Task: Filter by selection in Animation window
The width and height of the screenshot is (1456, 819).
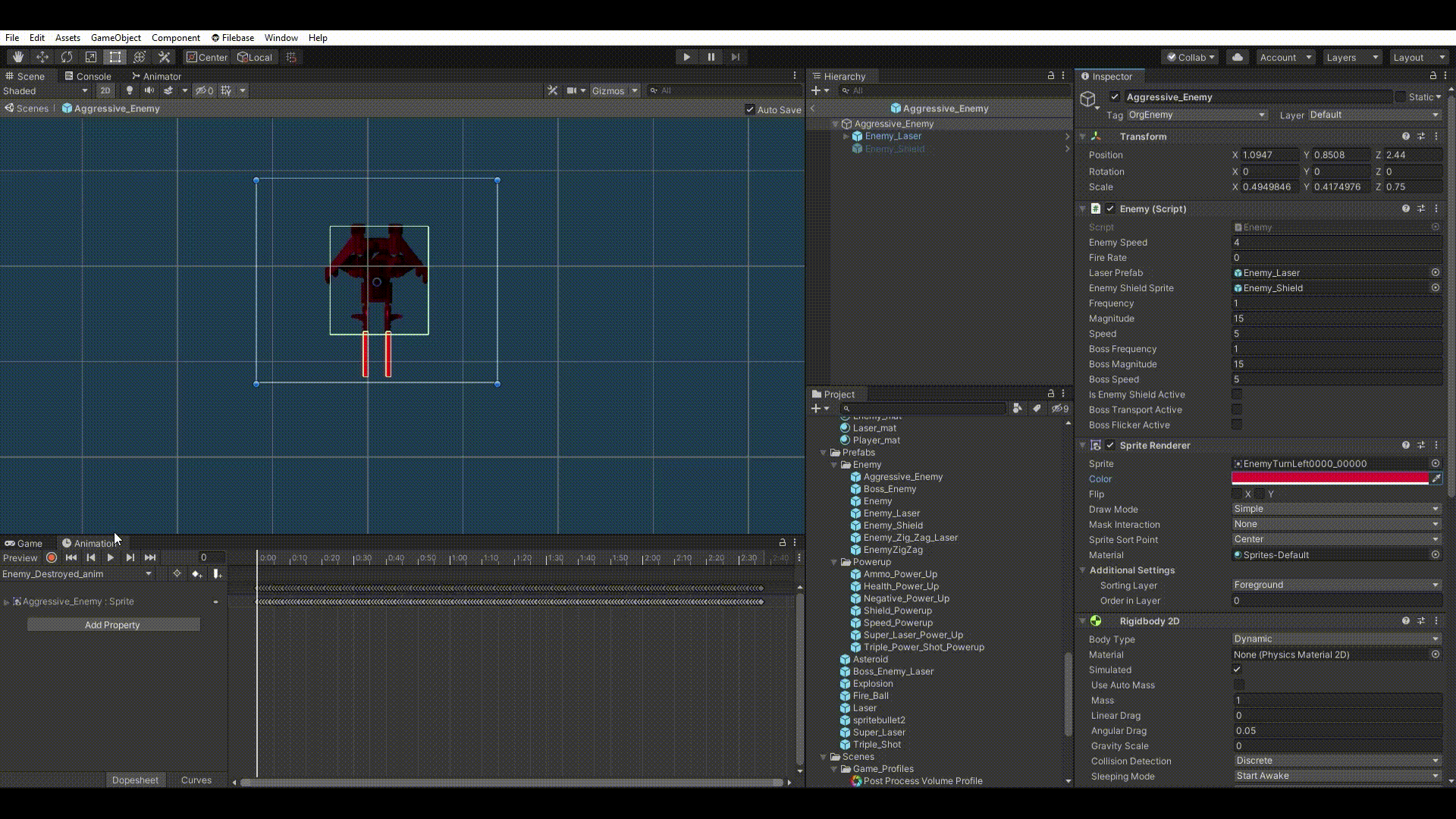Action: pos(177,574)
